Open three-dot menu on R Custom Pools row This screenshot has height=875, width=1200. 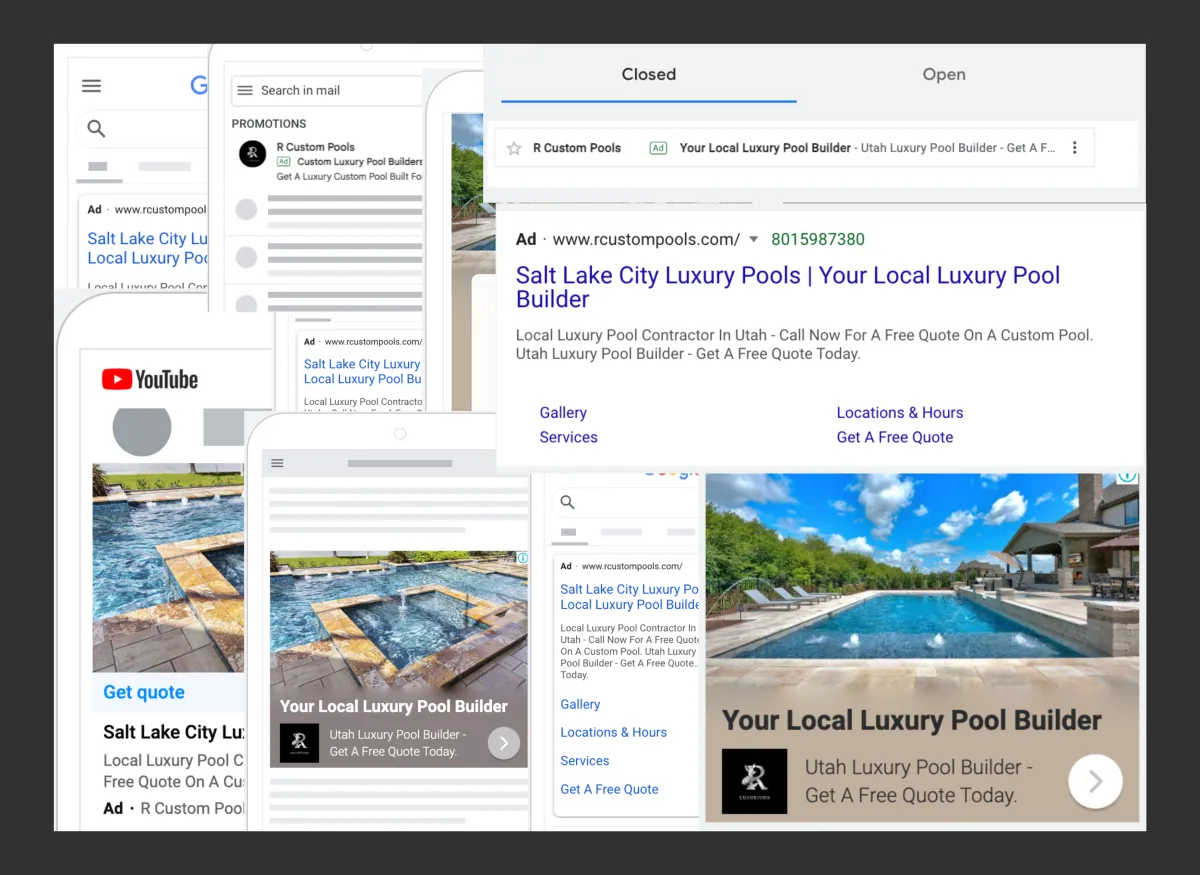1075,148
